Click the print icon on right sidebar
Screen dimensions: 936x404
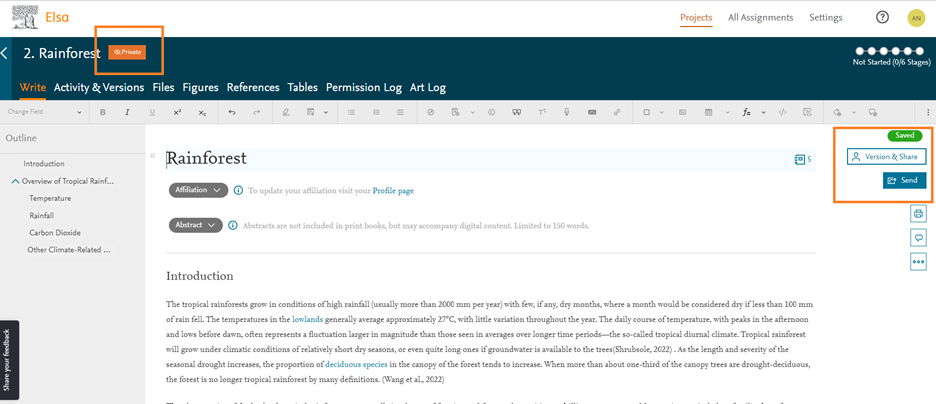918,214
